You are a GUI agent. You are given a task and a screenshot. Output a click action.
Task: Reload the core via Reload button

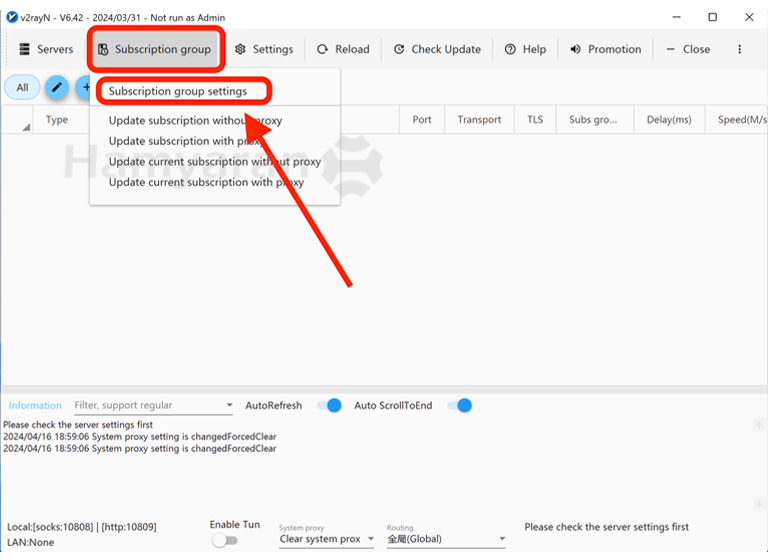tap(343, 49)
